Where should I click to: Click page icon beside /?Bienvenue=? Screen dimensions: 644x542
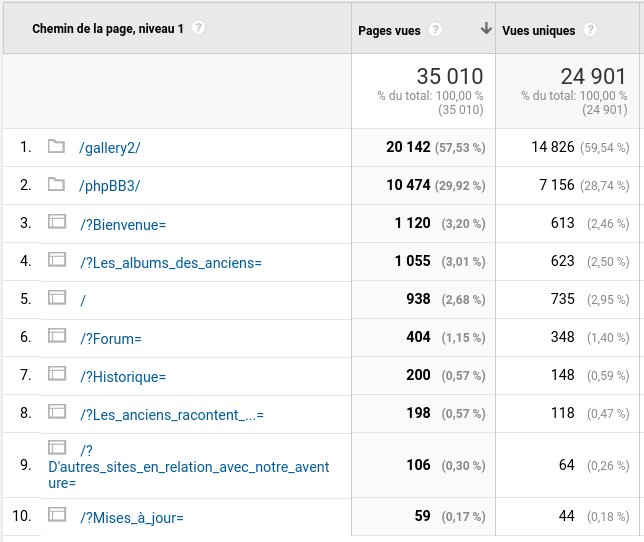point(56,223)
